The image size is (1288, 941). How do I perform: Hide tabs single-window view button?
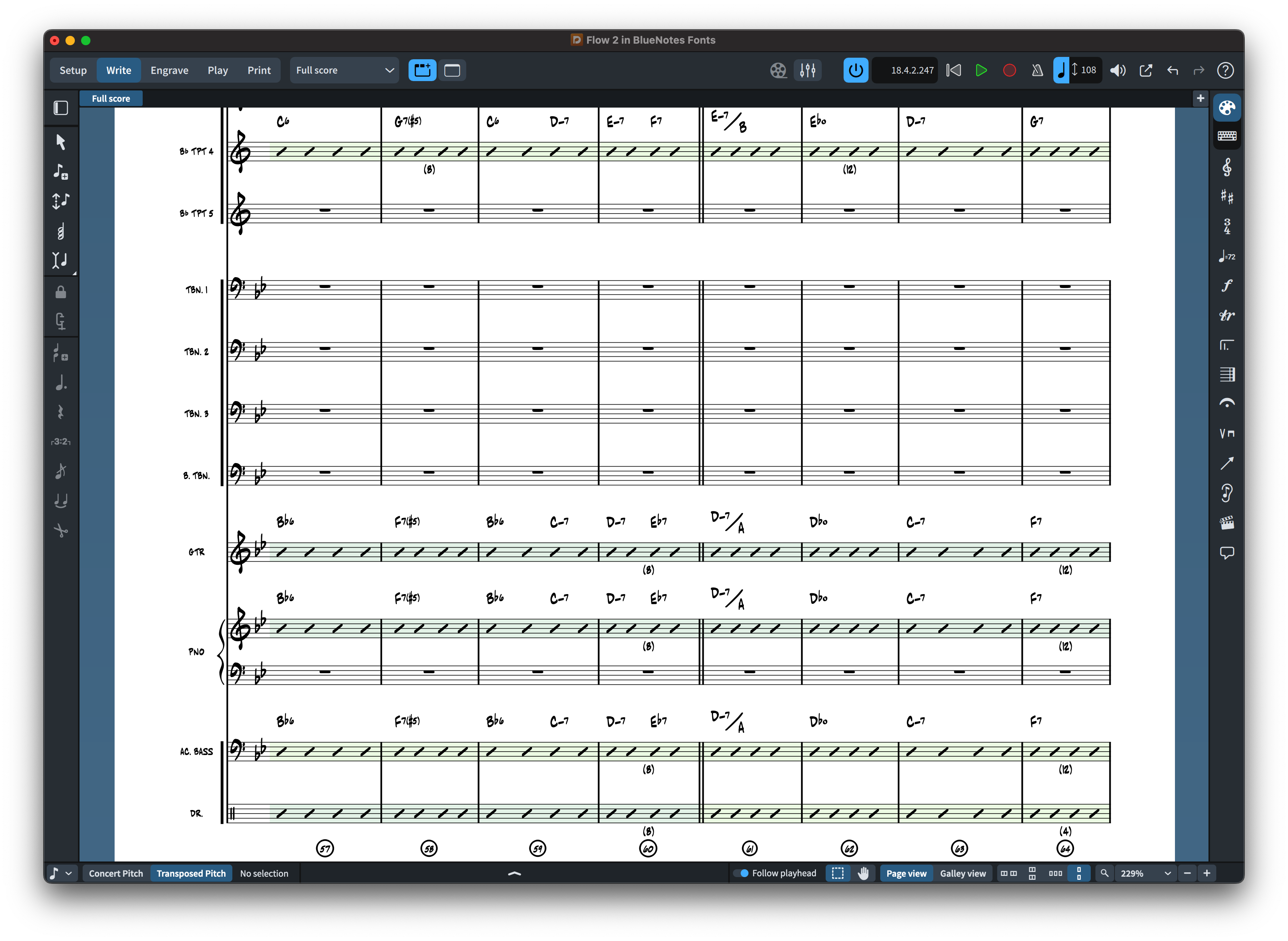[x=452, y=70]
